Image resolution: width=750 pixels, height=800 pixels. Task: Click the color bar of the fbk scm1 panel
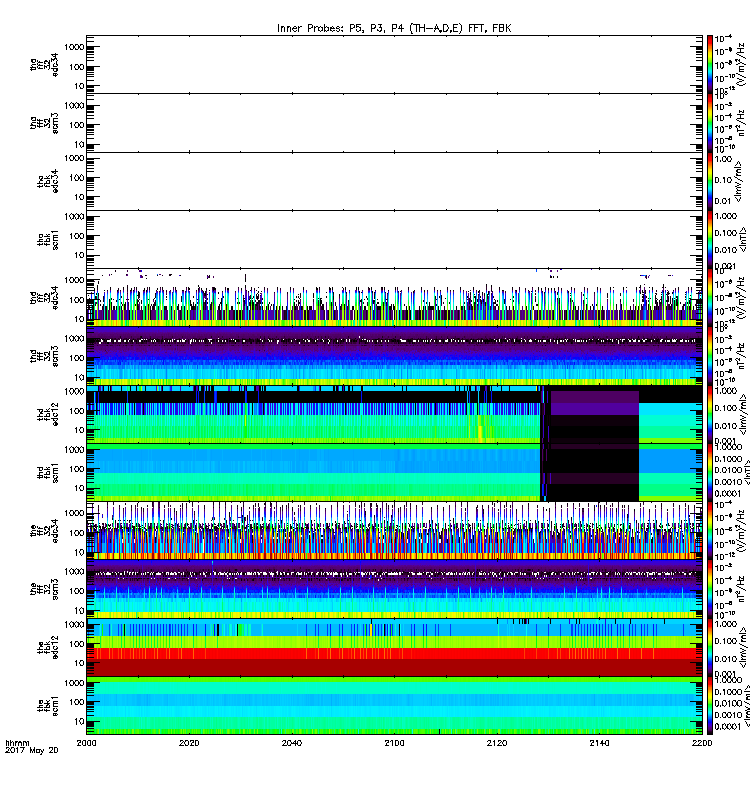click(710, 706)
